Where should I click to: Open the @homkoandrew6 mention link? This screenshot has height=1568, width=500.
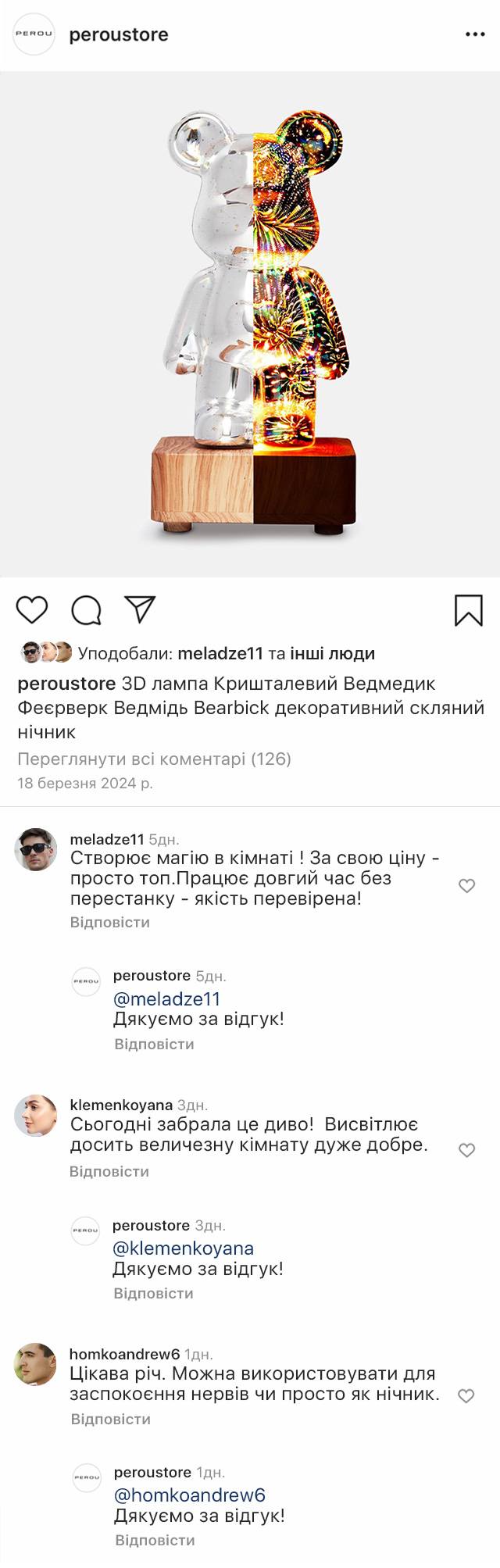click(189, 1495)
